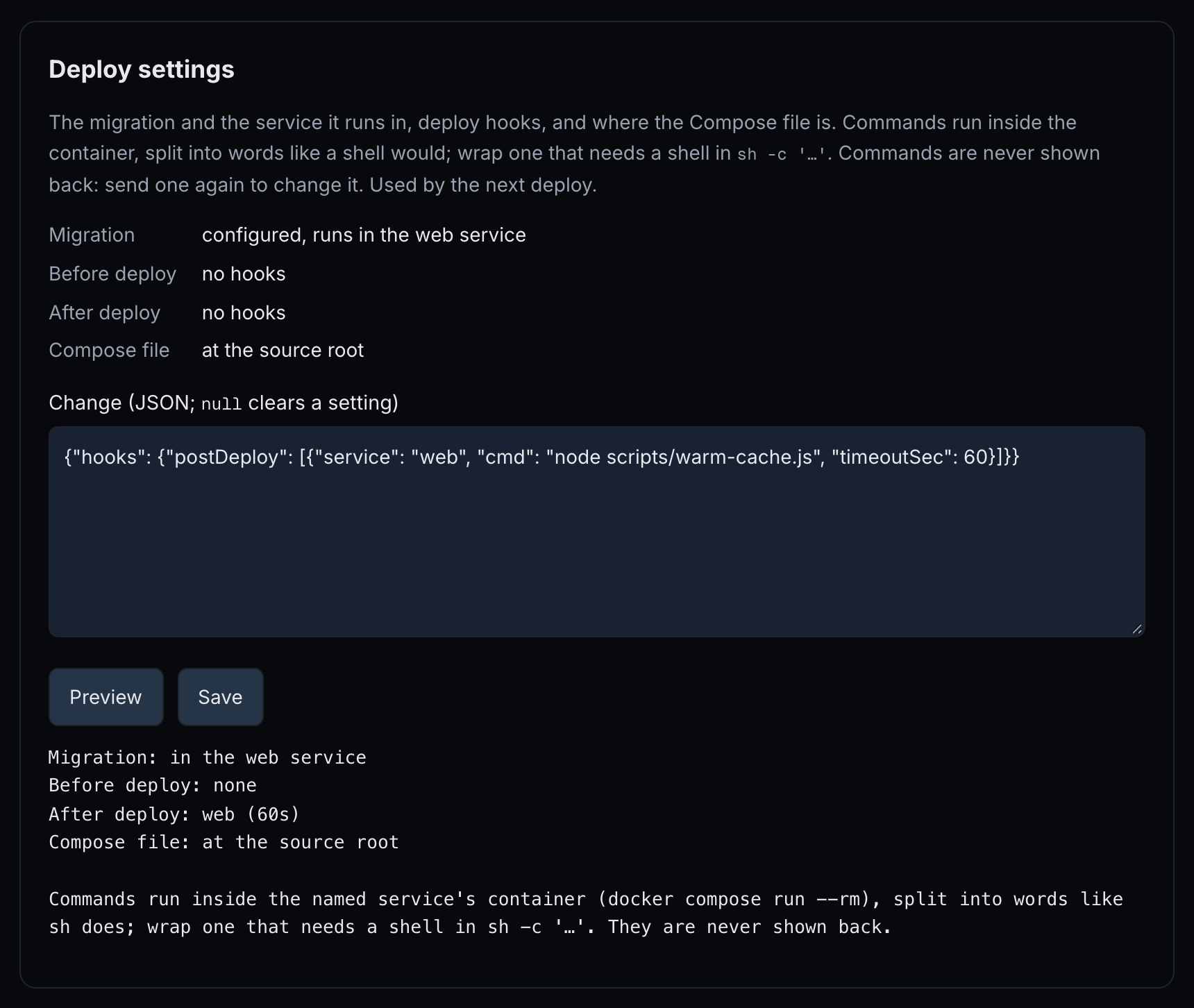Click the 'Migration' row label
The width and height of the screenshot is (1194, 1008).
pos(92,235)
